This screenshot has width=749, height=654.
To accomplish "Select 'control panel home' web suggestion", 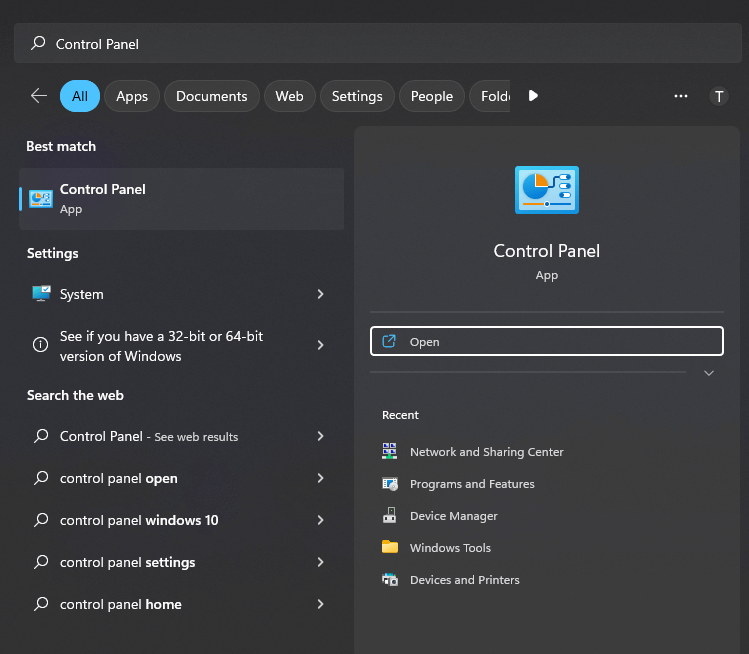I will (182, 604).
